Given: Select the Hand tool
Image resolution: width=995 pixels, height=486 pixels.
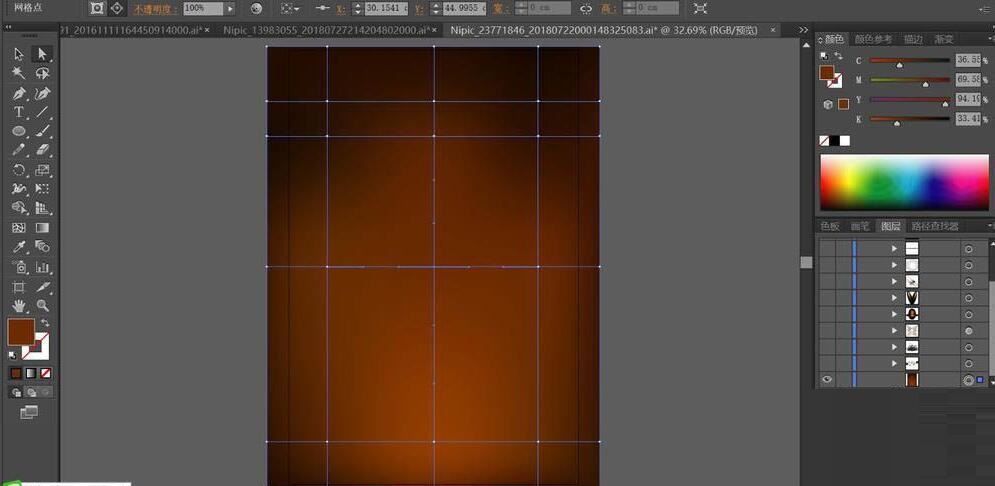Looking at the screenshot, I should (x=19, y=305).
